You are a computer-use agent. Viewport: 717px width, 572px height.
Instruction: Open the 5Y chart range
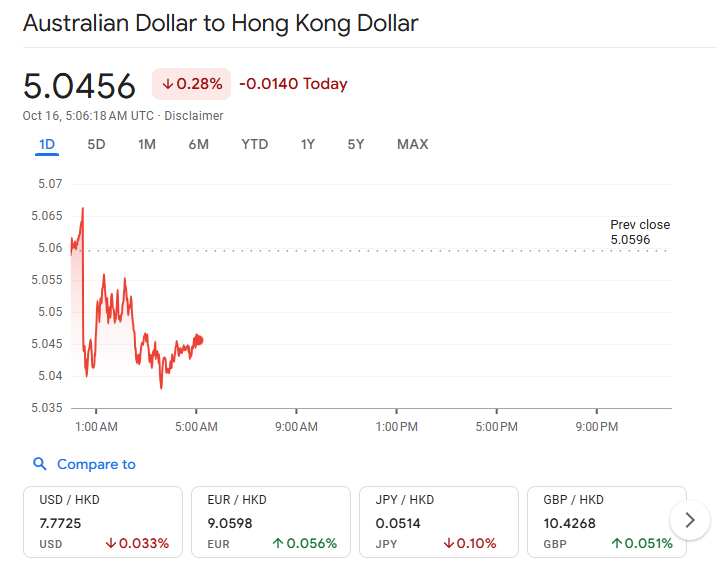356,144
